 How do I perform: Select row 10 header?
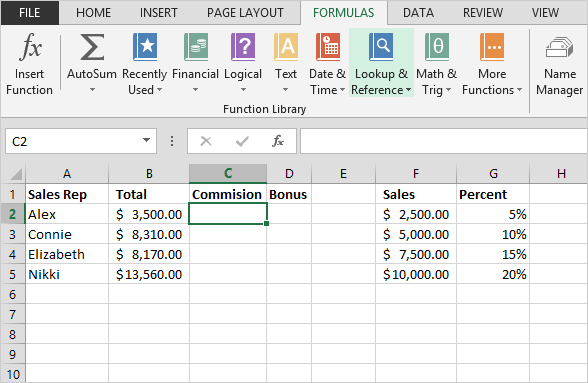13,374
